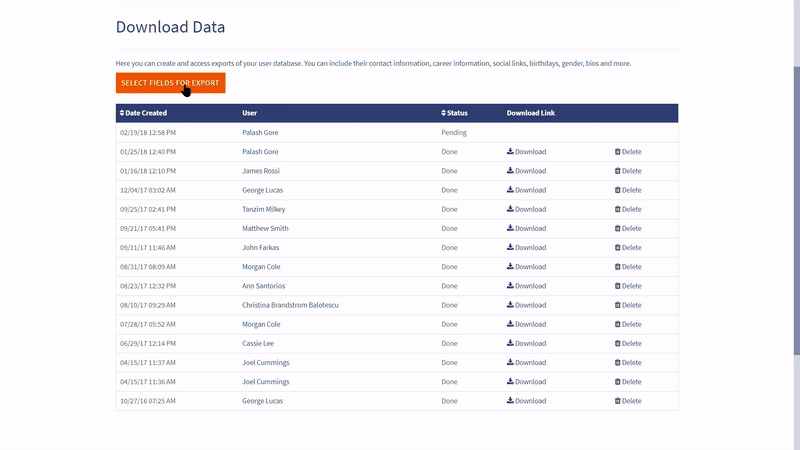Image resolution: width=800 pixels, height=450 pixels.
Task: Delete Cassie Lee's export entry
Action: [x=628, y=344]
